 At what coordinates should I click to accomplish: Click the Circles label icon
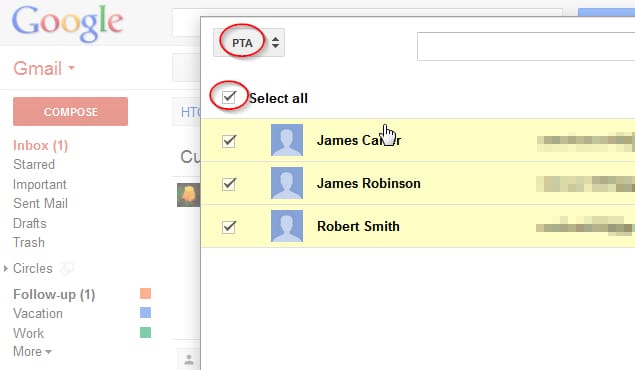click(x=67, y=268)
